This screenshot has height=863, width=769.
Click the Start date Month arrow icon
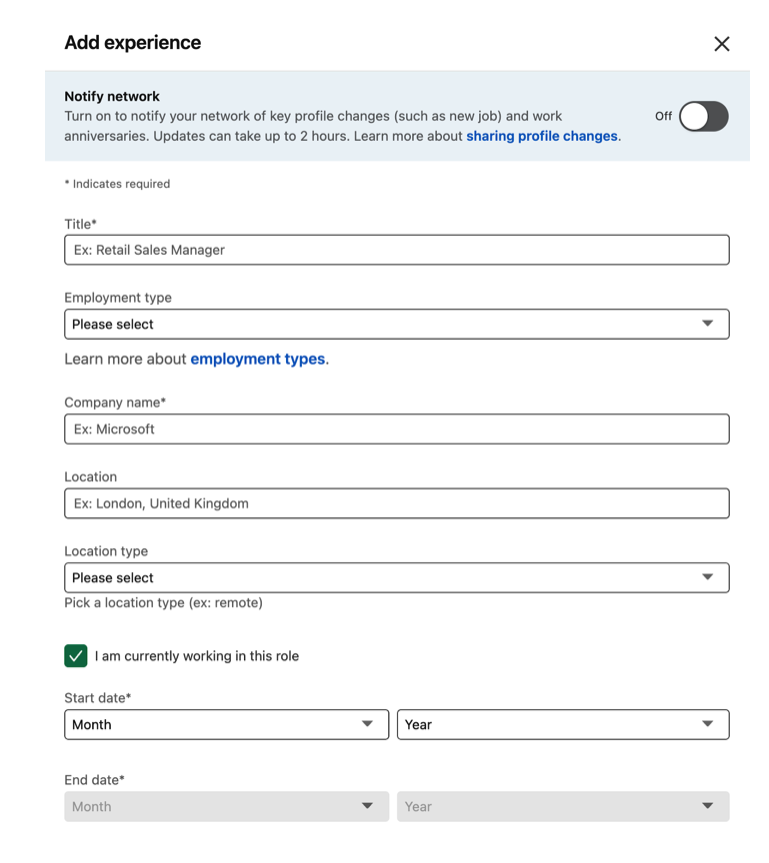368,725
